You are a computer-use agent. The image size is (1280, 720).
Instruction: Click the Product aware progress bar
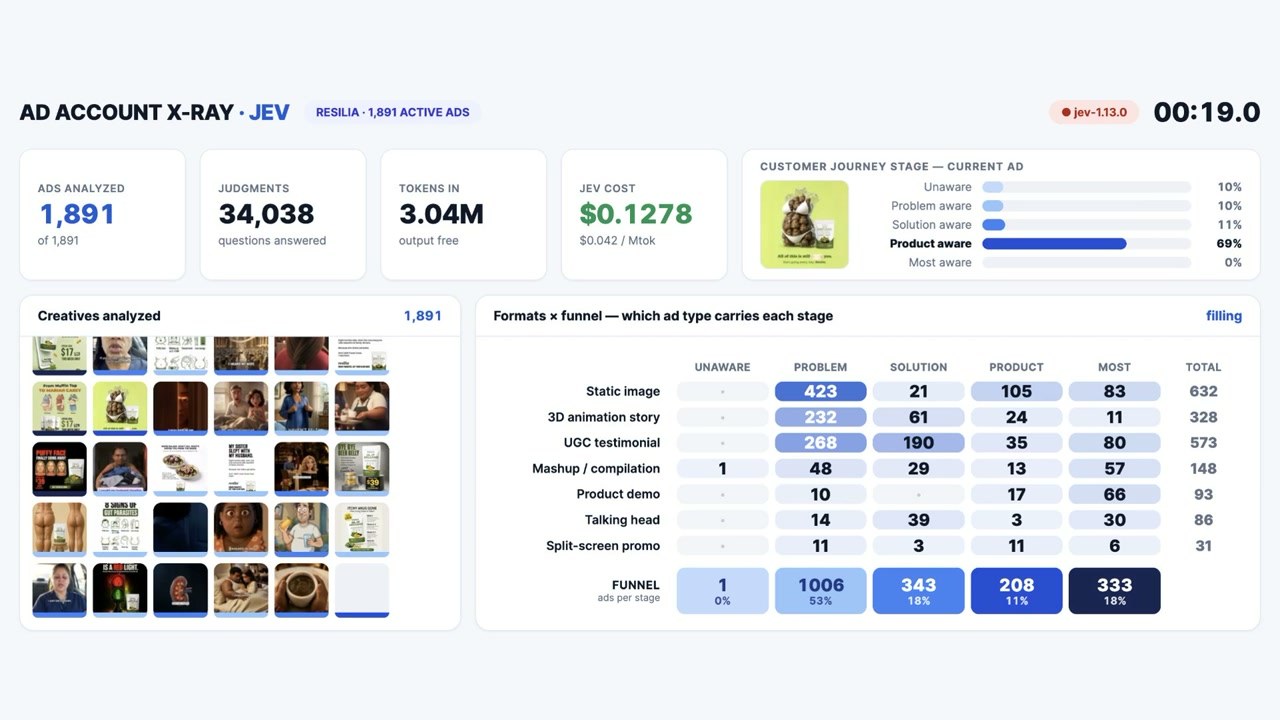point(1086,244)
